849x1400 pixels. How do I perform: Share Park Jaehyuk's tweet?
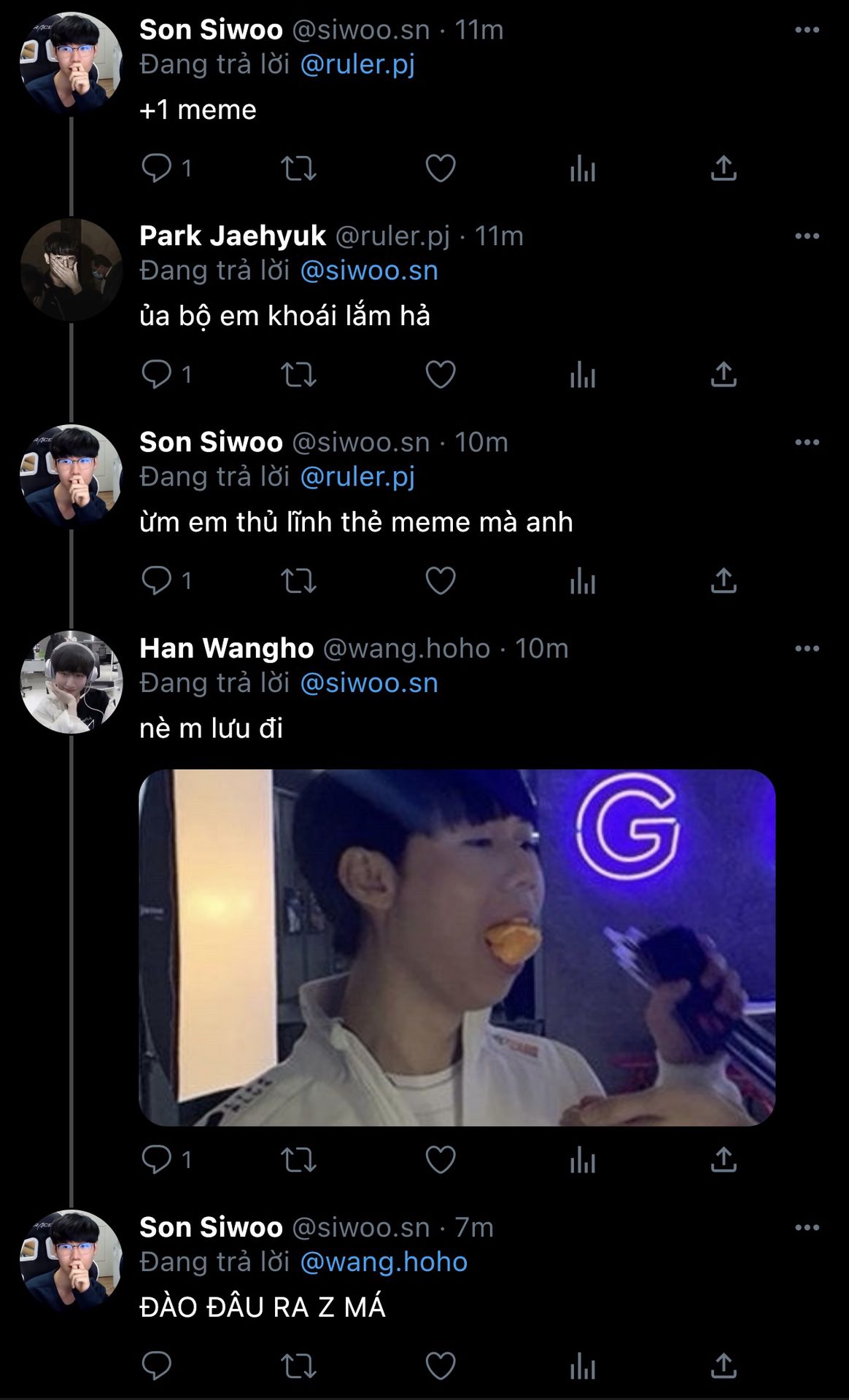tap(723, 375)
